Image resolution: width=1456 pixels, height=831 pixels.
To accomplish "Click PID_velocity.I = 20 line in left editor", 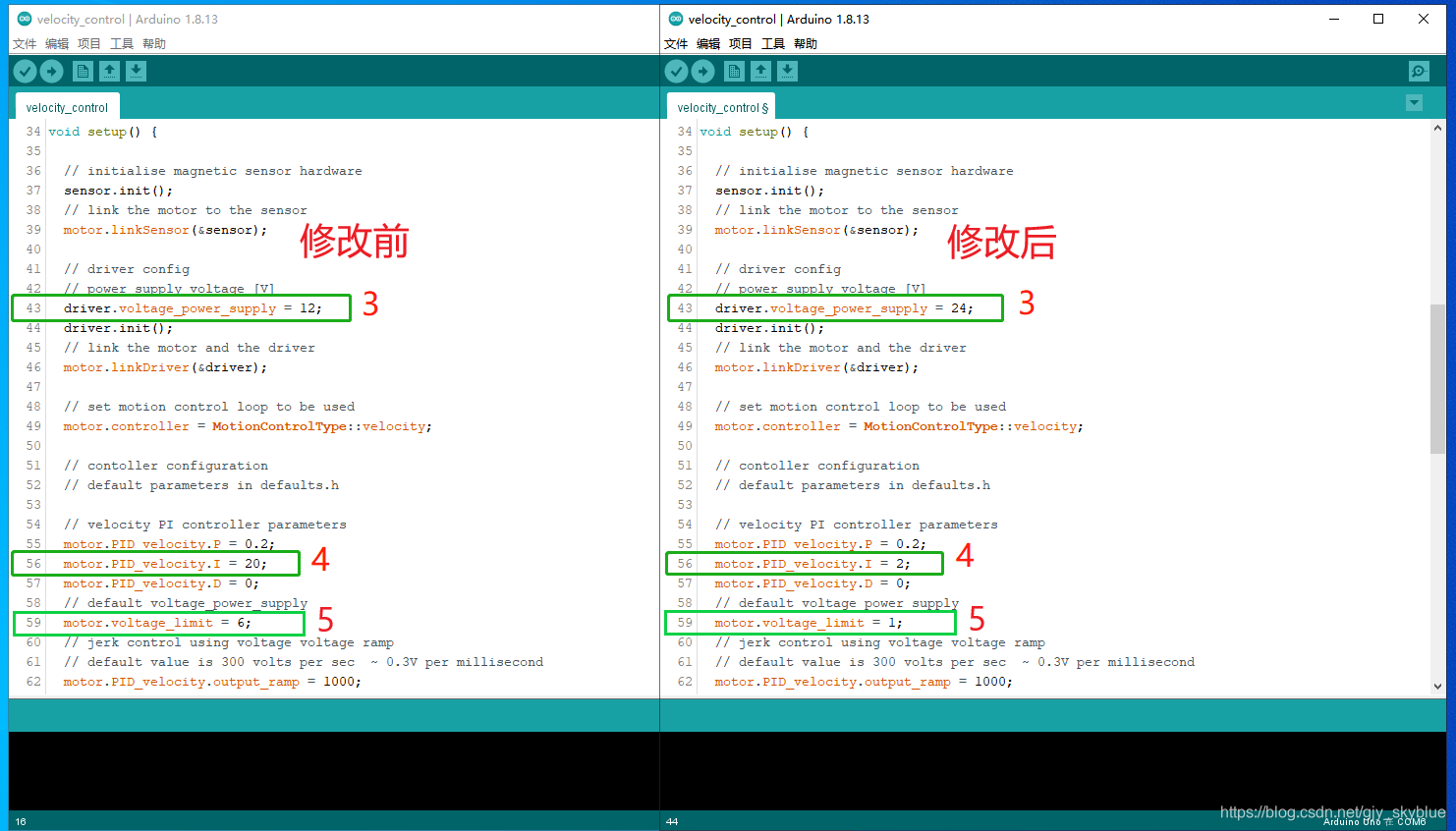I will (x=165, y=564).
